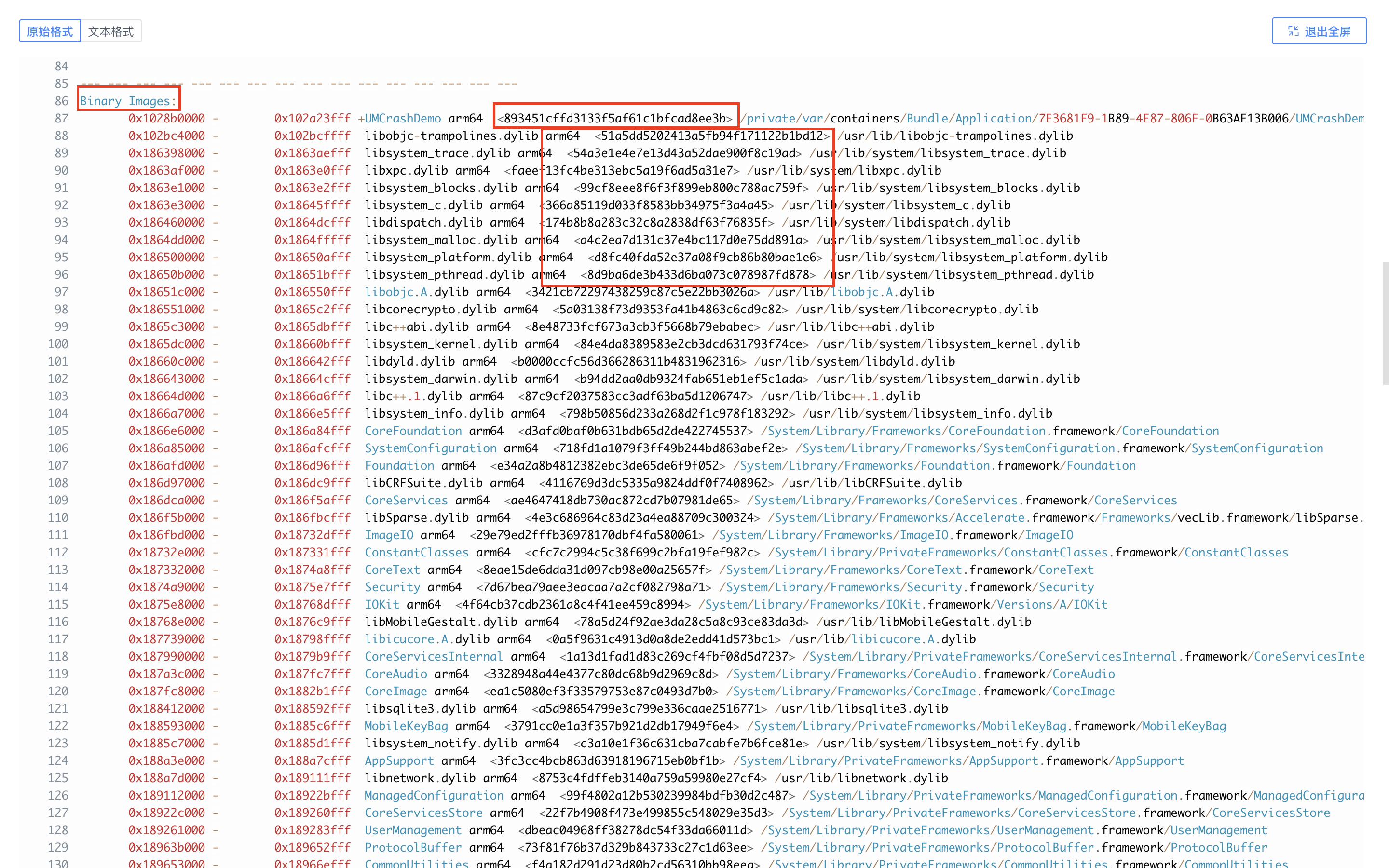Viewport: 1389px width, 868px height.
Task: Click MobileKeyBag name on line 122
Action: tap(406, 726)
